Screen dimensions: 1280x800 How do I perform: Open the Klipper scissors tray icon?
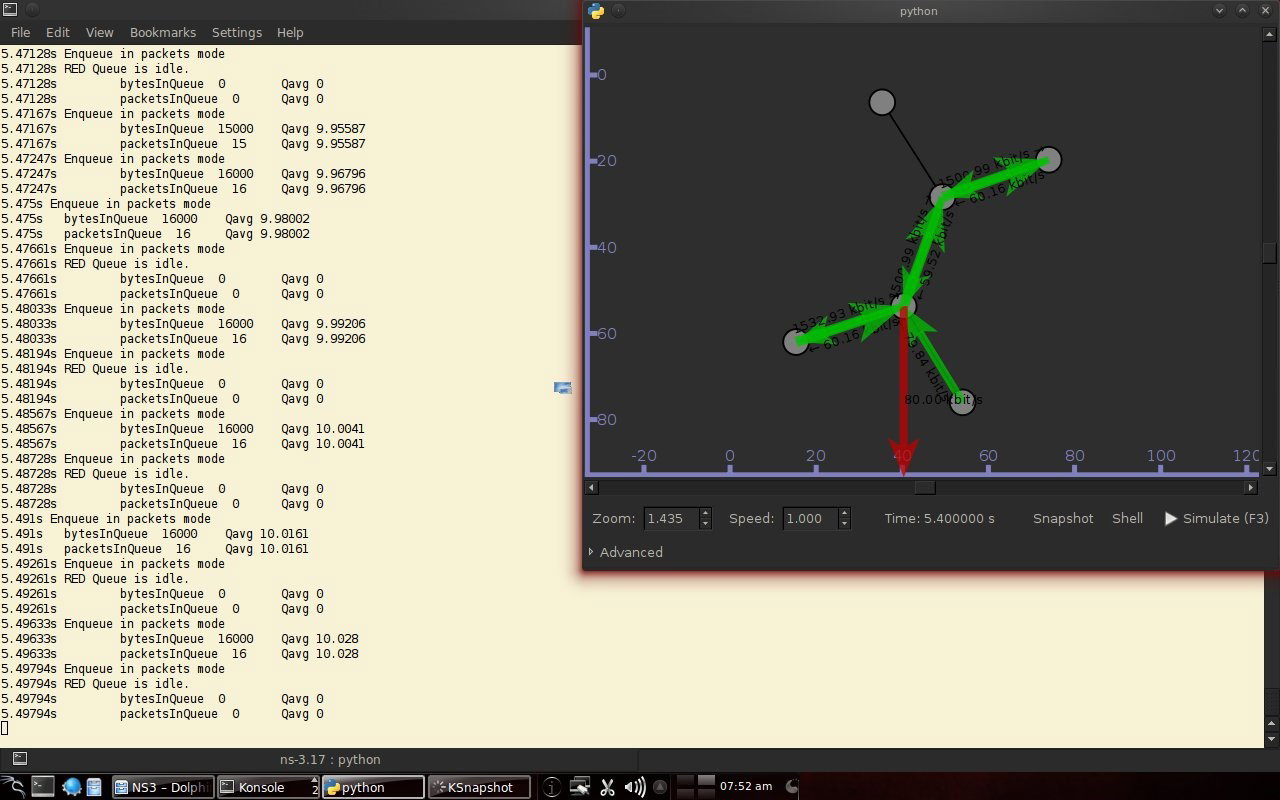coord(607,787)
